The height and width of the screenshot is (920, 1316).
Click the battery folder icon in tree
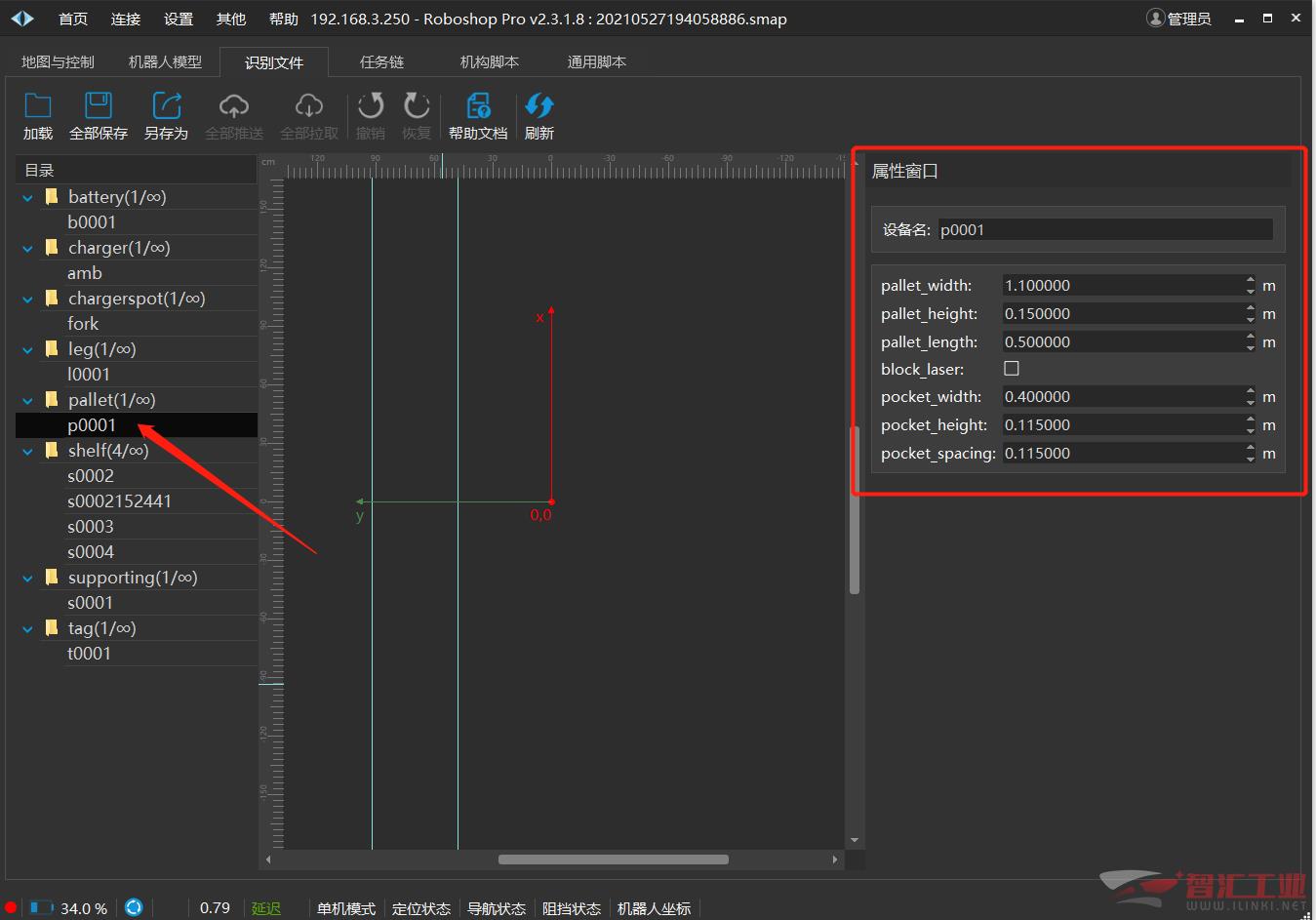(52, 196)
